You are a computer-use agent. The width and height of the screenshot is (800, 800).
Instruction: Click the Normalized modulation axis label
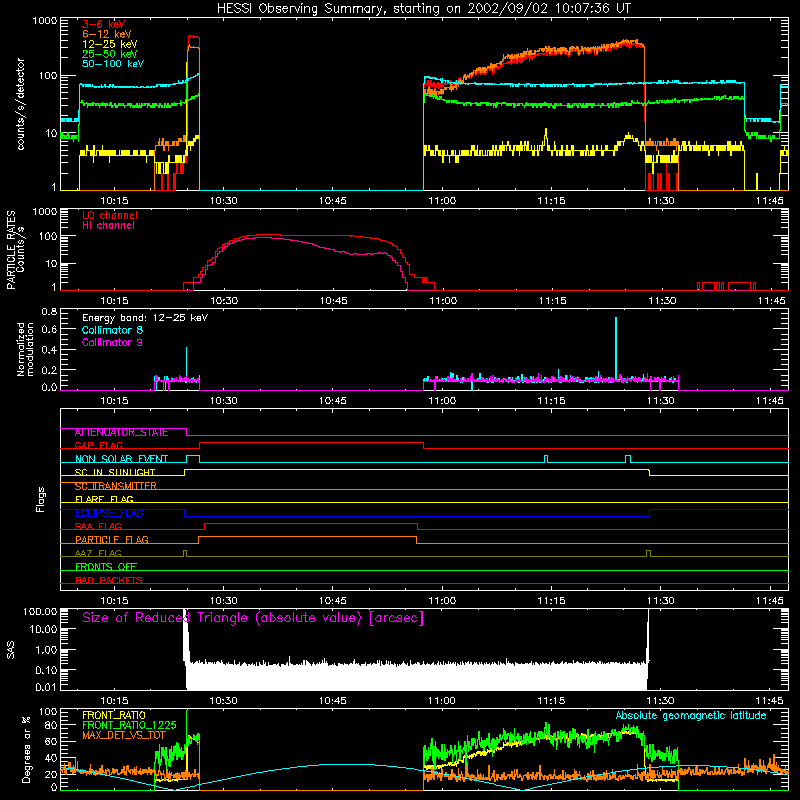point(25,349)
